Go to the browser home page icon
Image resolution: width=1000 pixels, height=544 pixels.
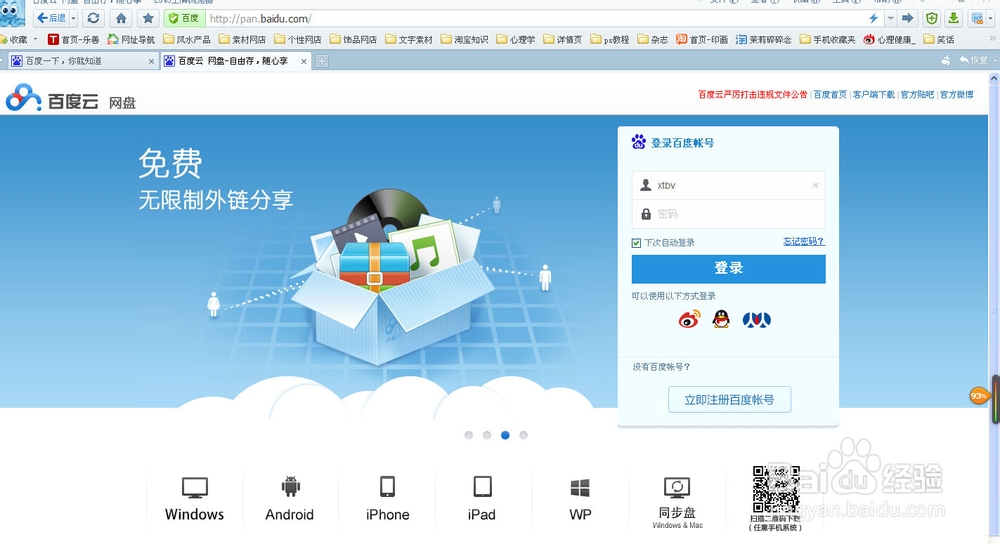pos(121,18)
